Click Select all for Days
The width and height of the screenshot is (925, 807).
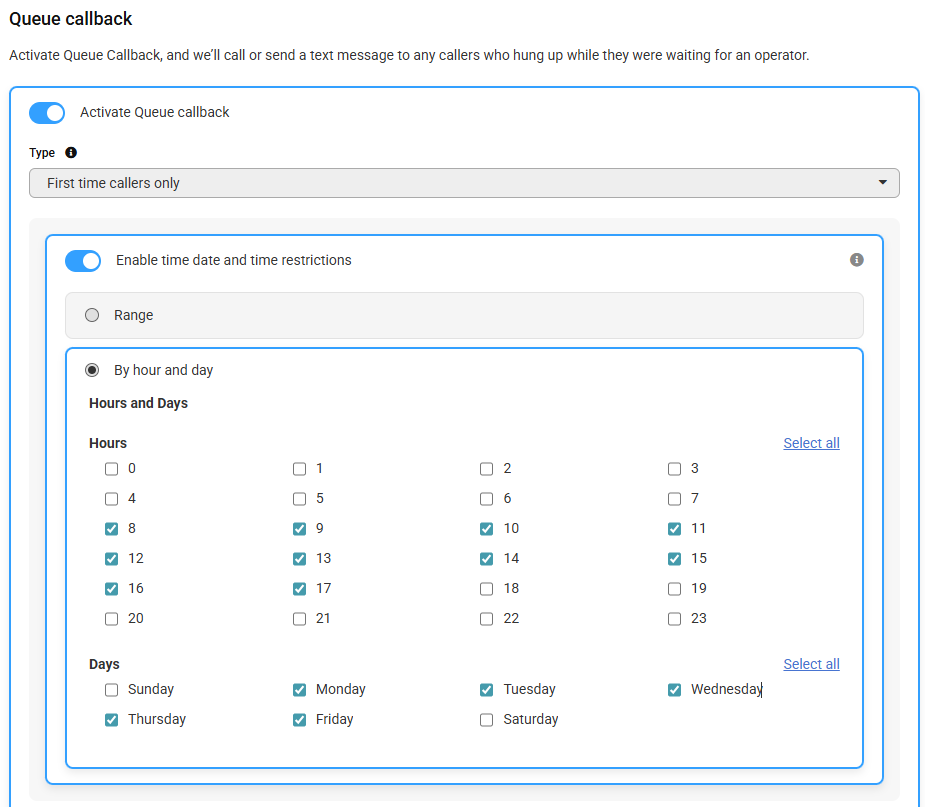point(811,664)
